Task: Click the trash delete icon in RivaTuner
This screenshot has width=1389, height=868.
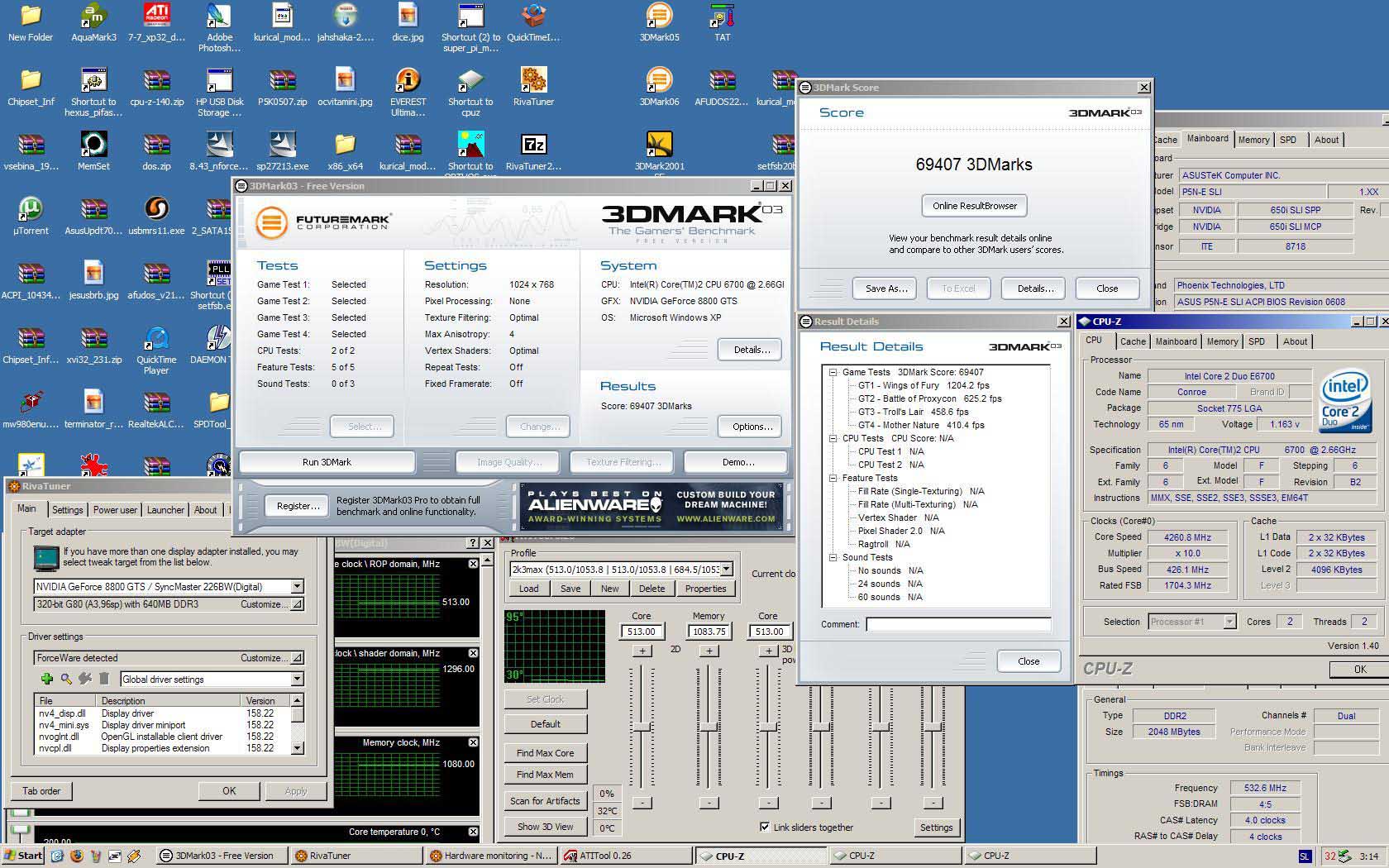Action: [x=104, y=679]
